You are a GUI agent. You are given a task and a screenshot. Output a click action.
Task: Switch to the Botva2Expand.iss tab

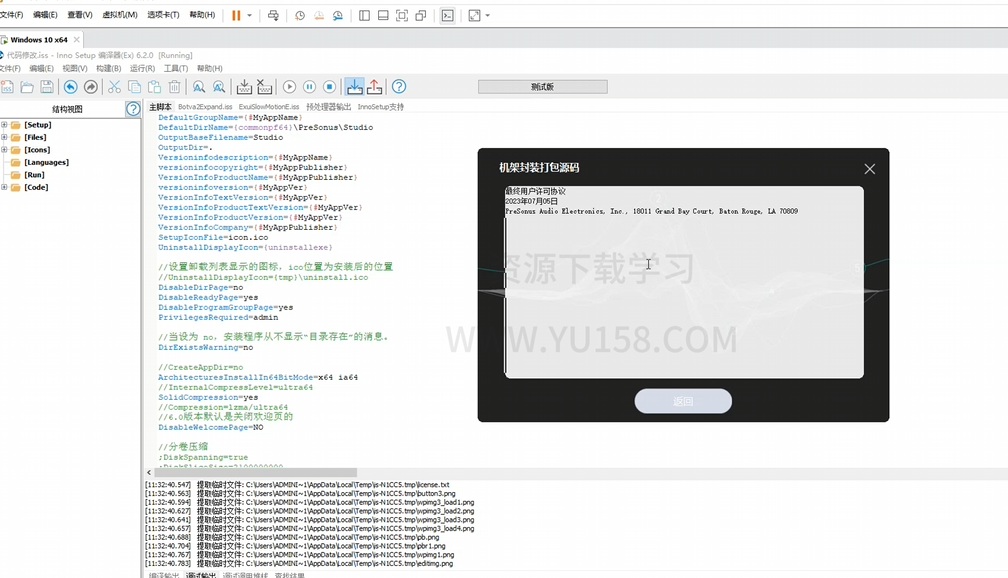(205, 107)
